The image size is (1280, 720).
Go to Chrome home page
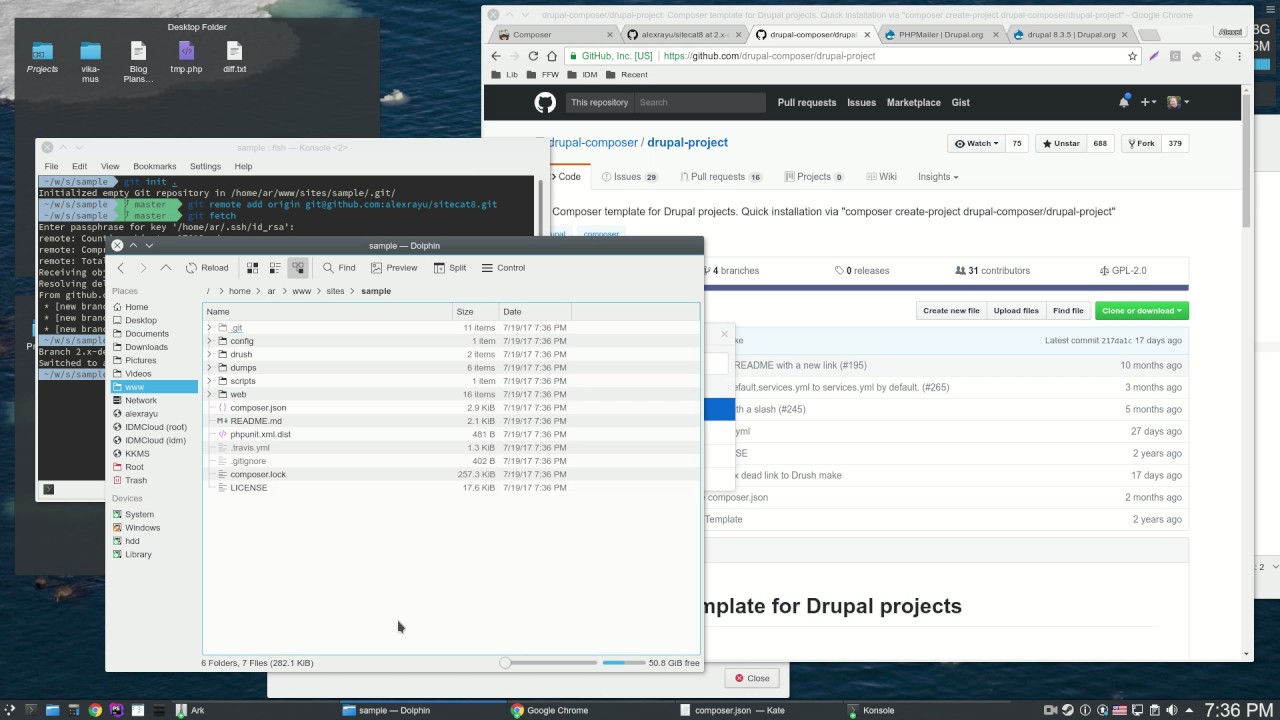coord(551,56)
